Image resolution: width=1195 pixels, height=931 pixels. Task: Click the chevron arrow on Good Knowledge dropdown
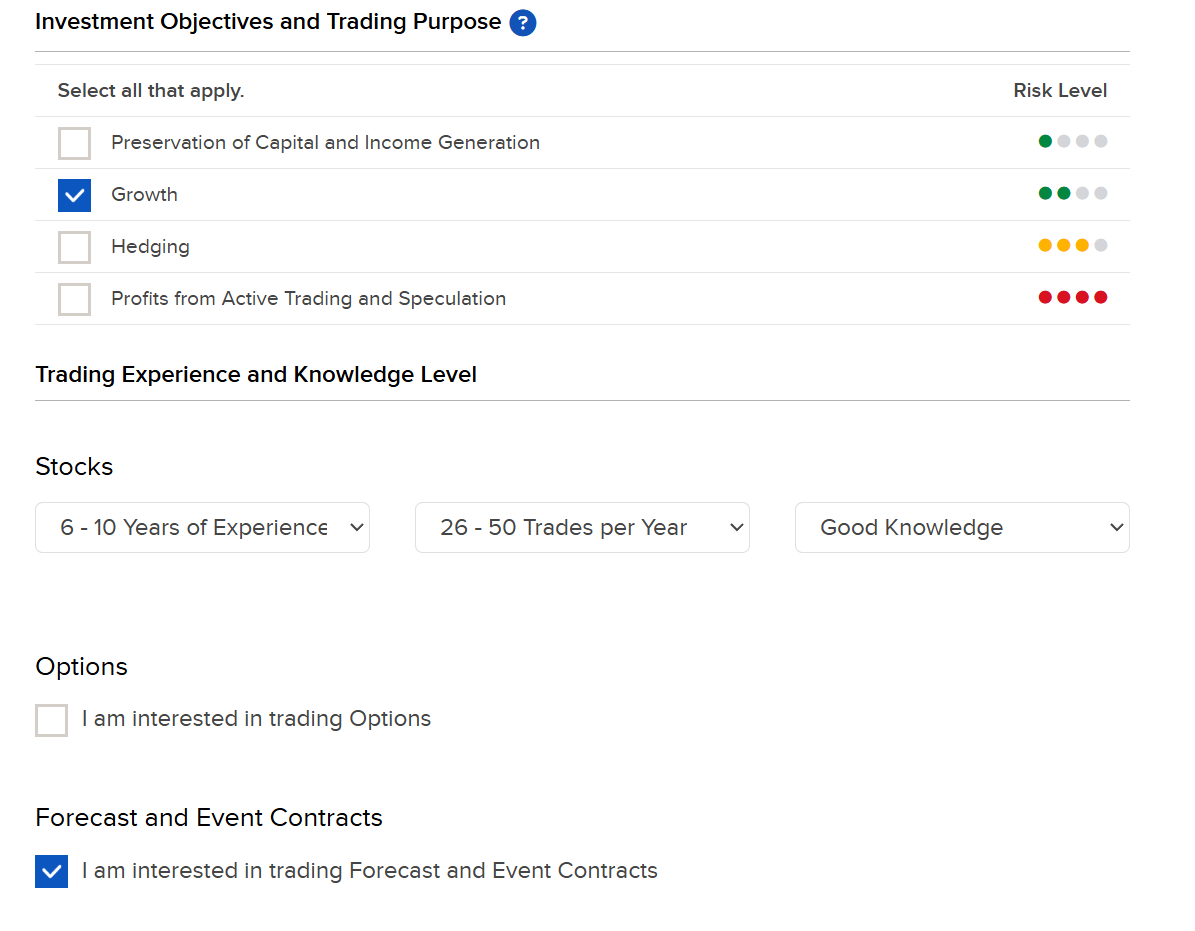click(1117, 527)
